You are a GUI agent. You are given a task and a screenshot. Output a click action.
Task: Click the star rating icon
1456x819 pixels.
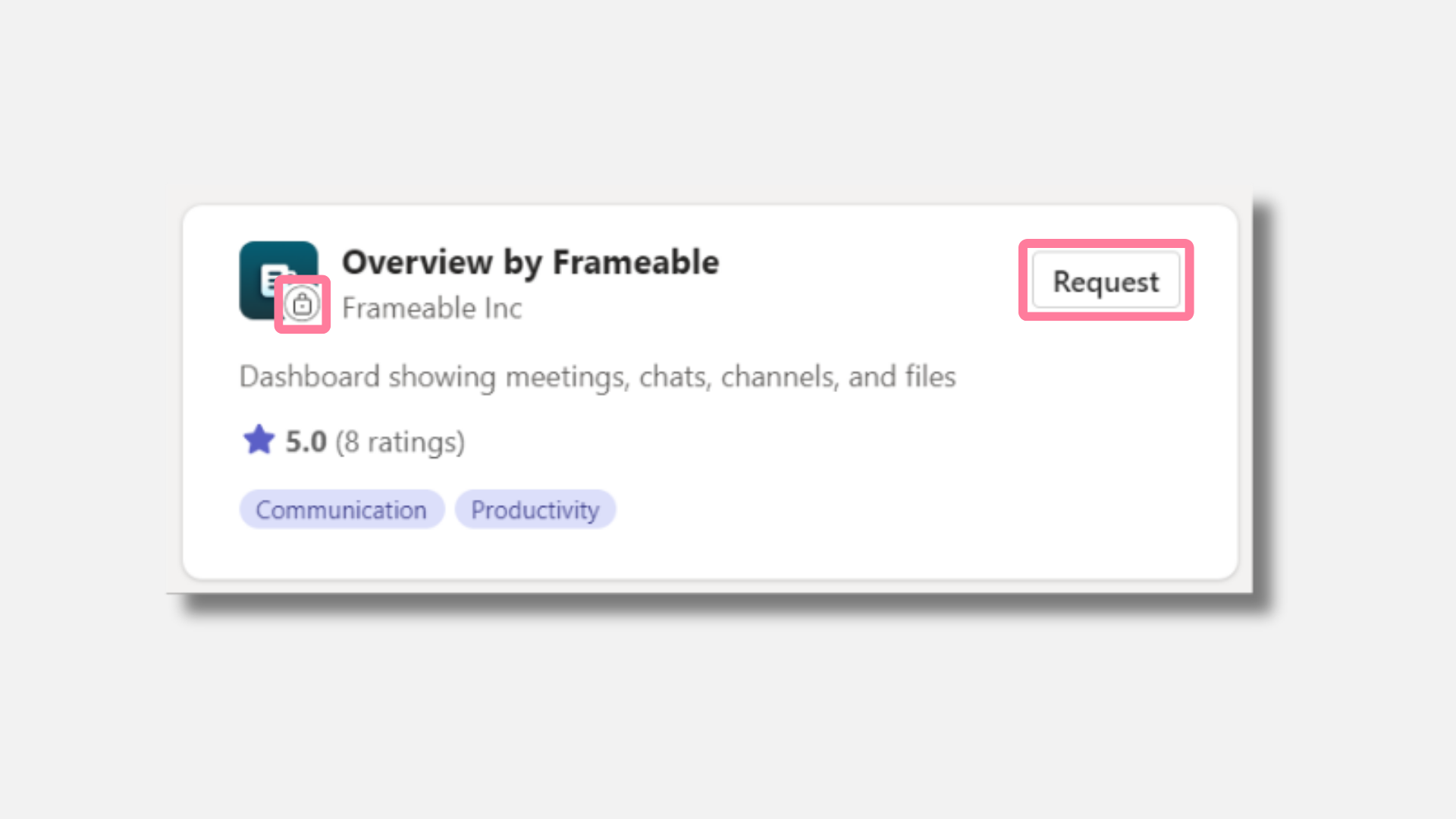[x=259, y=440]
